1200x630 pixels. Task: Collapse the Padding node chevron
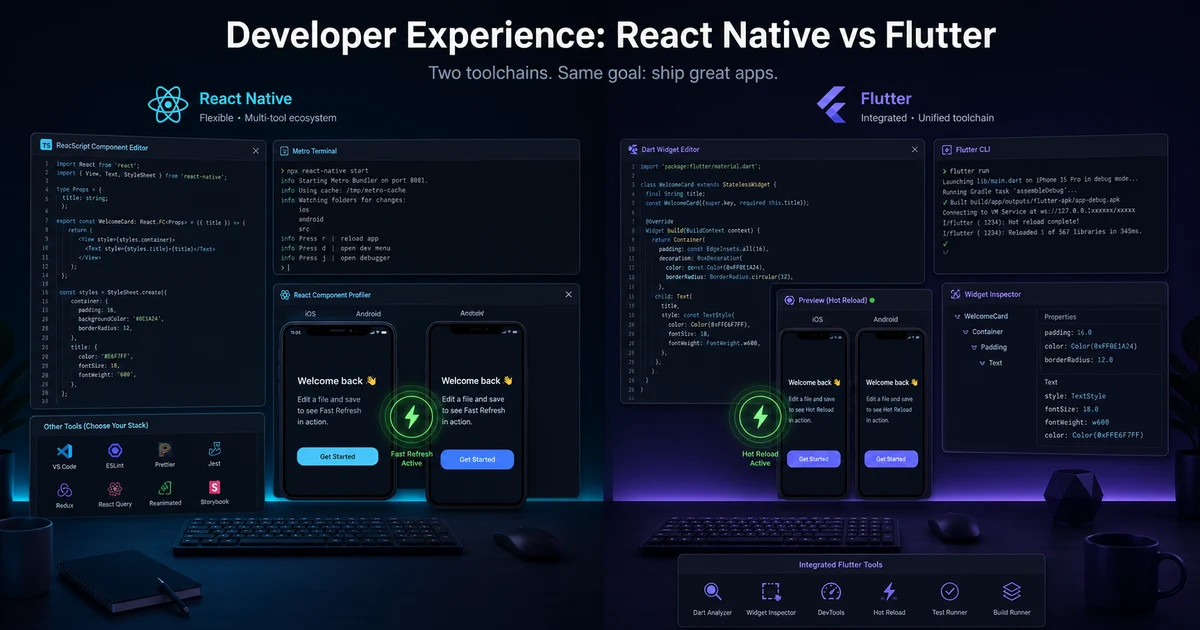(x=972, y=348)
